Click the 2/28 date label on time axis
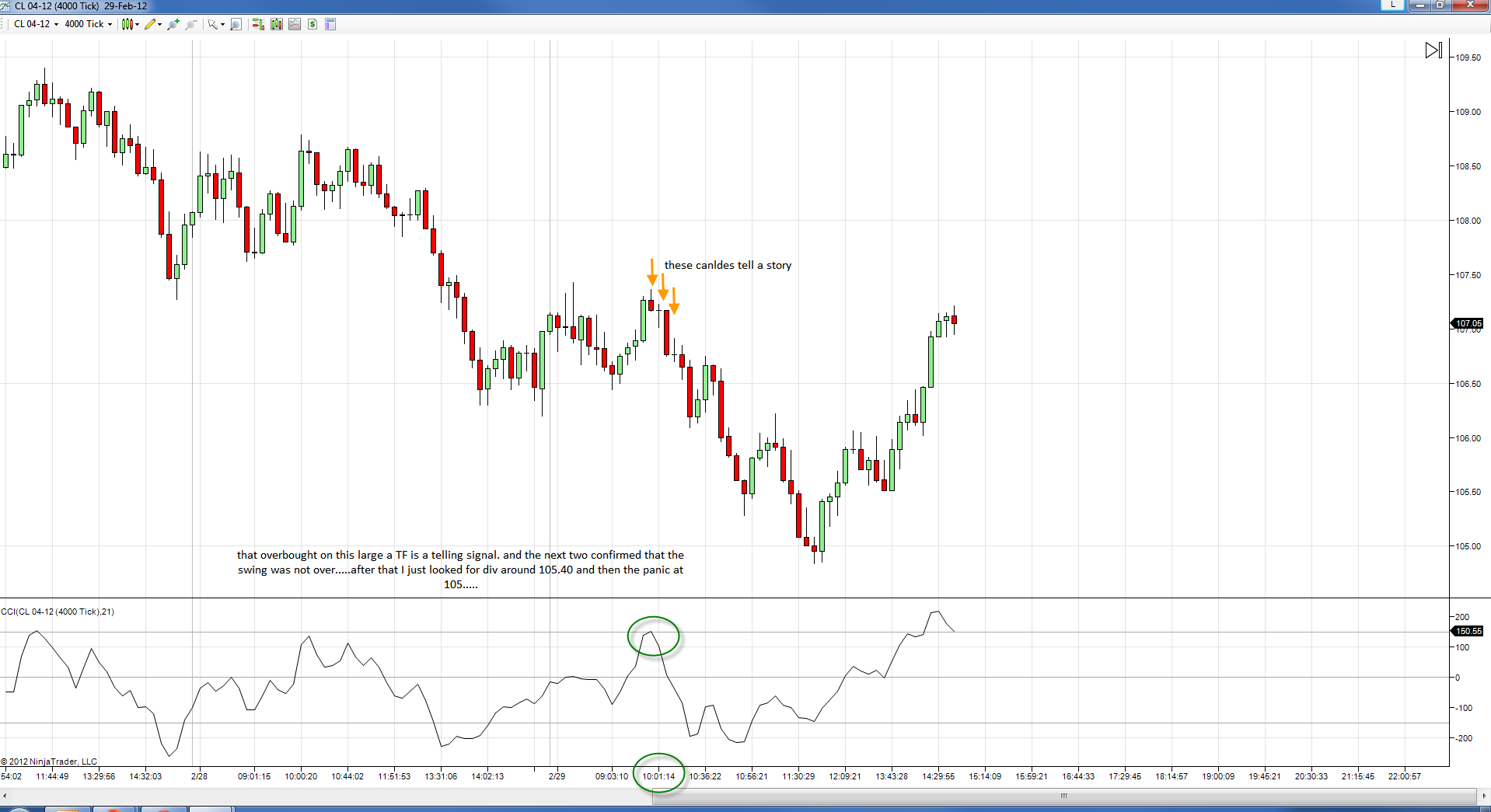1491x812 pixels. [200, 776]
